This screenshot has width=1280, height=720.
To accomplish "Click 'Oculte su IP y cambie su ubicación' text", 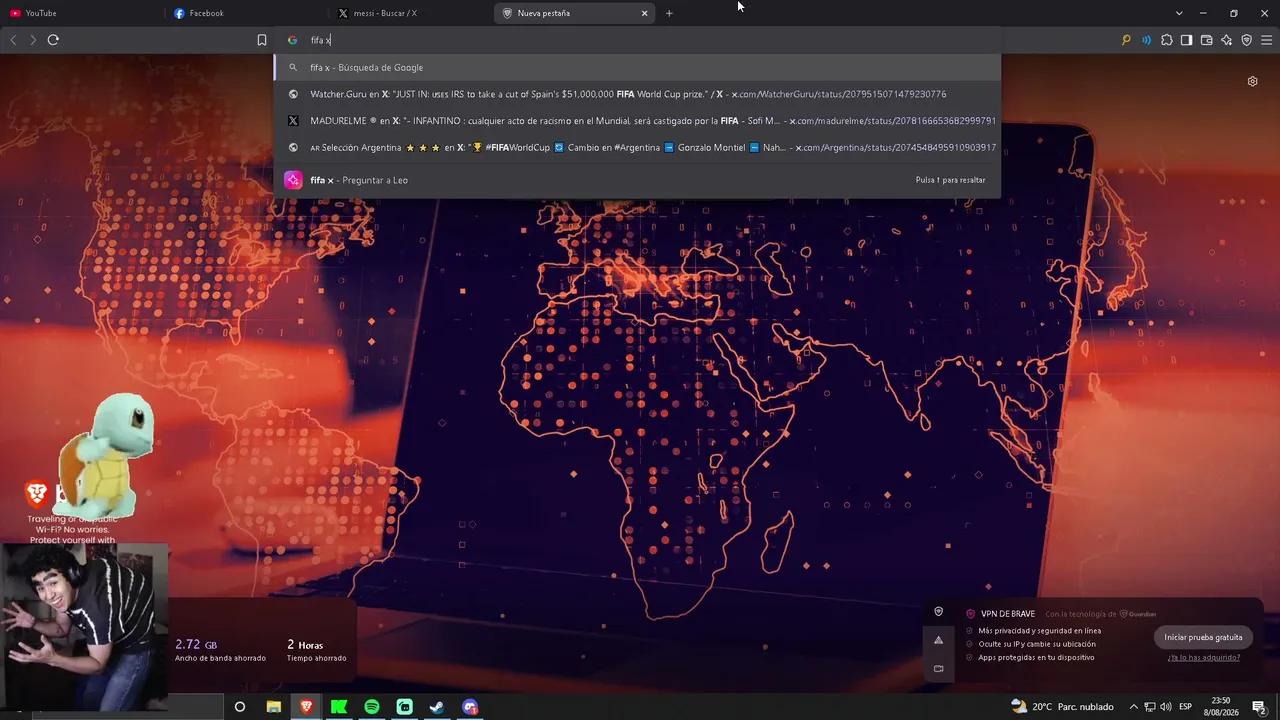I will click(x=1037, y=644).
